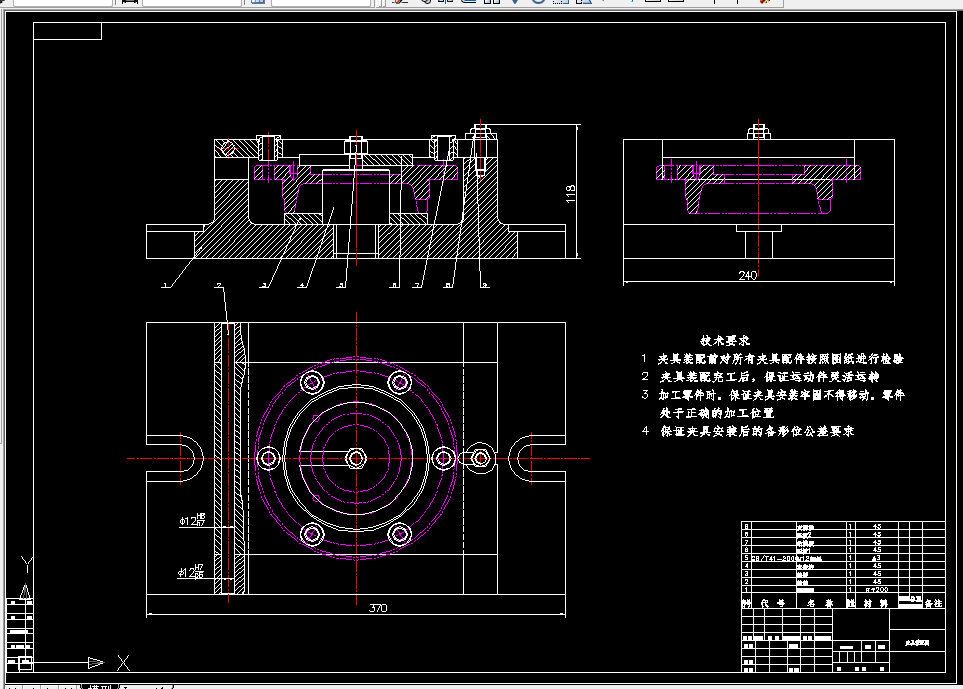Viewport: 963px width, 689px height.
Task: Select the 370 length dimension text
Action: [378, 608]
